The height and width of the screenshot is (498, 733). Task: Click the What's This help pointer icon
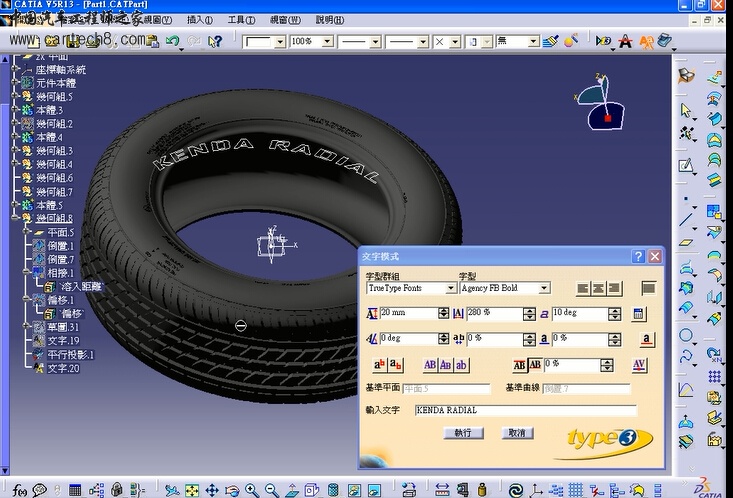[x=215, y=42]
